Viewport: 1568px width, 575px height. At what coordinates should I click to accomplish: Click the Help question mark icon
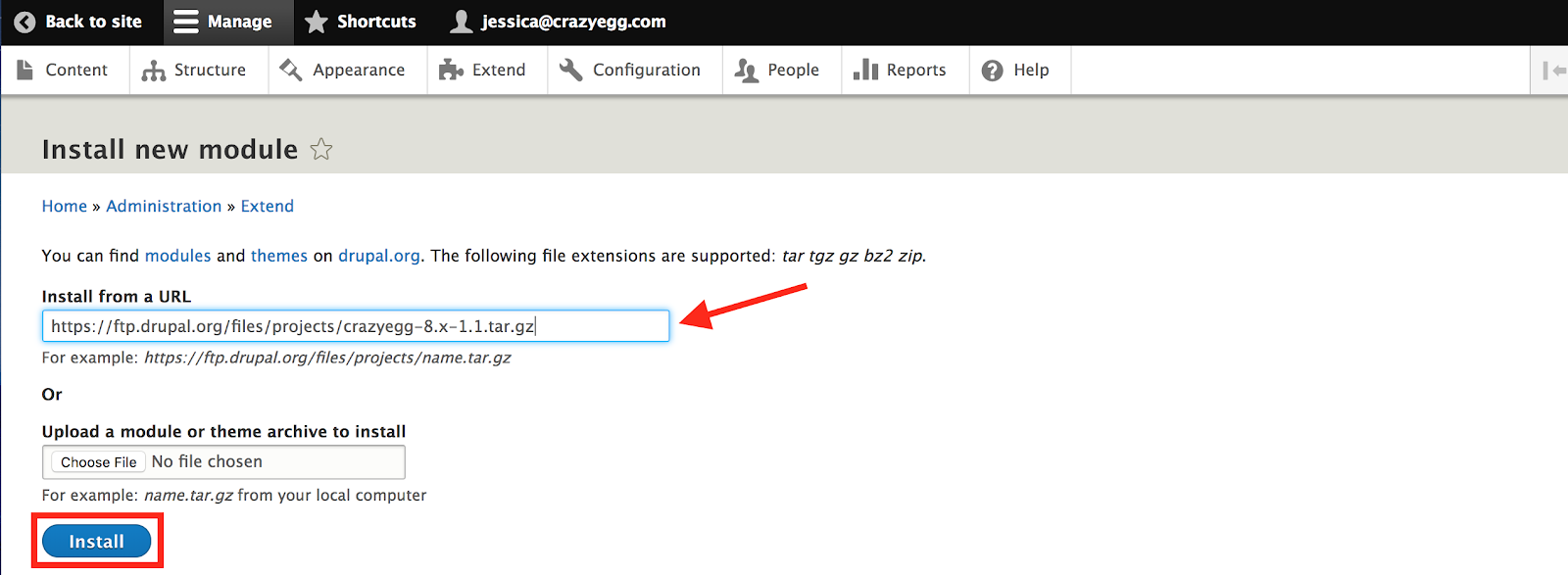click(x=993, y=71)
